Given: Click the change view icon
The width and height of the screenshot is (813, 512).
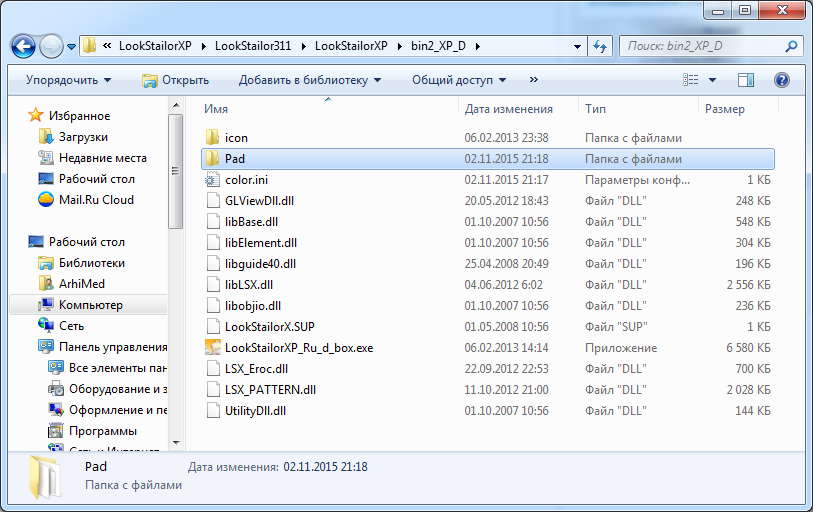Looking at the screenshot, I should coord(691,80).
